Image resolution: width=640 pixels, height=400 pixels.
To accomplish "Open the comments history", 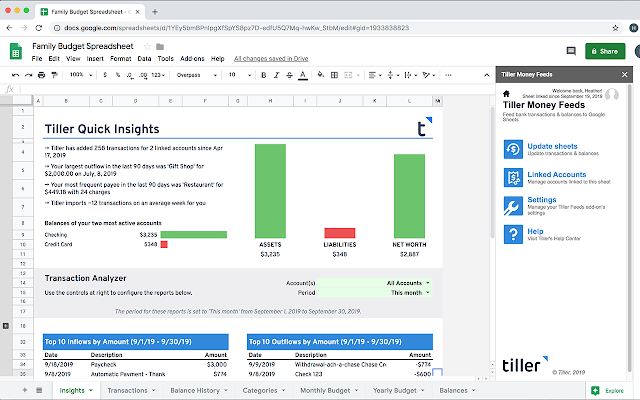I will [x=571, y=51].
